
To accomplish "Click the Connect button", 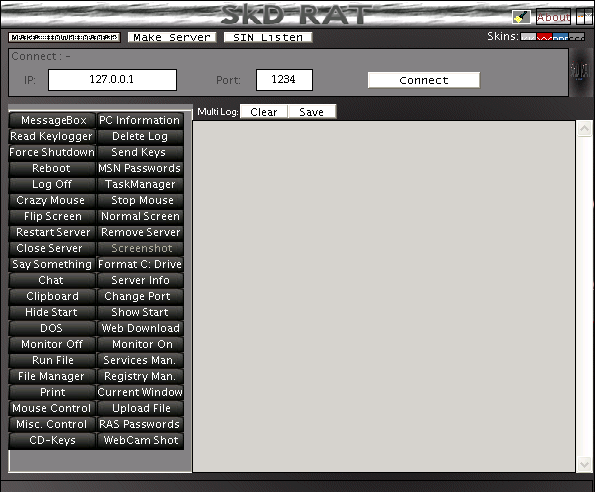I will click(424, 80).
